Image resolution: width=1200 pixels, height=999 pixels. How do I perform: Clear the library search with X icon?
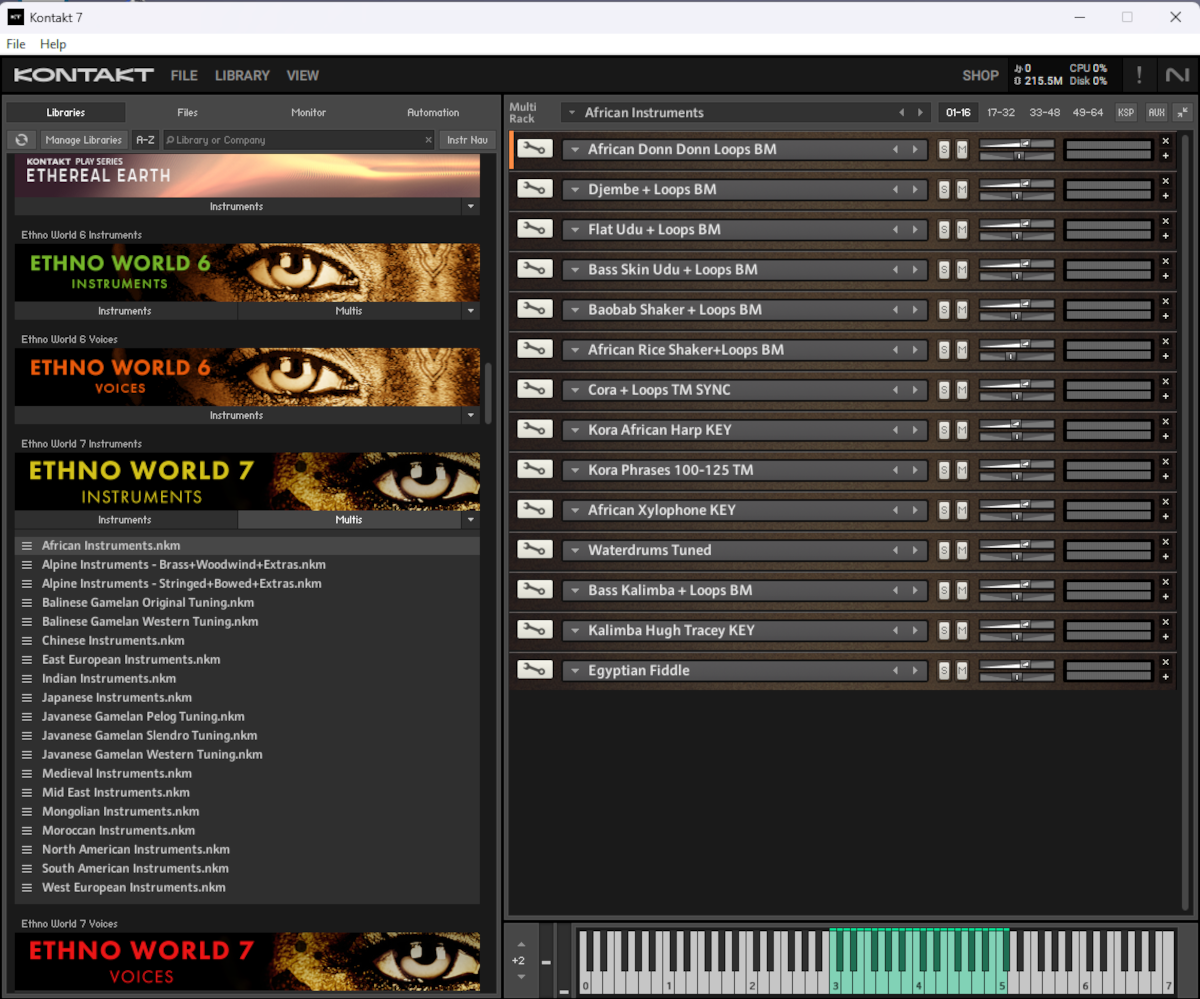pyautogui.click(x=429, y=140)
